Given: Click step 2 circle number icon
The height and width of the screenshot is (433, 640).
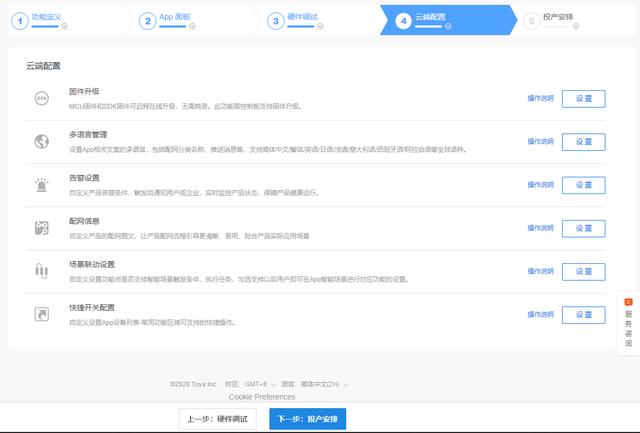Looking at the screenshot, I should click(147, 21).
